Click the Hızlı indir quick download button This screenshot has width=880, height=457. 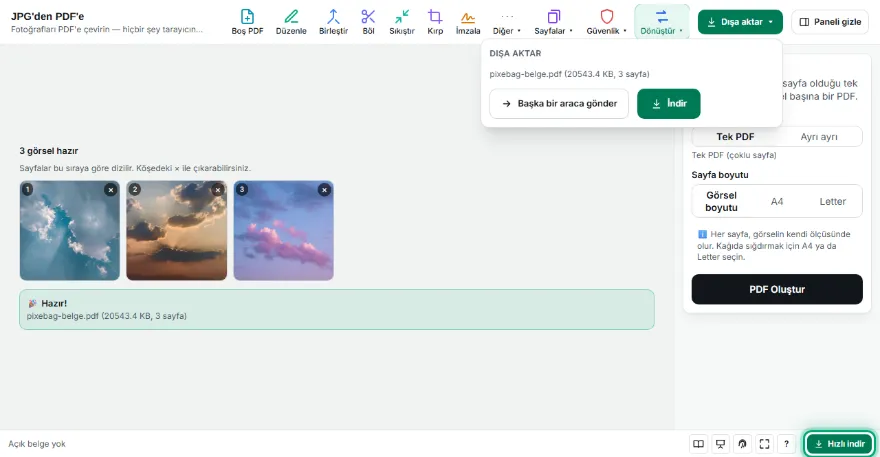click(x=840, y=444)
